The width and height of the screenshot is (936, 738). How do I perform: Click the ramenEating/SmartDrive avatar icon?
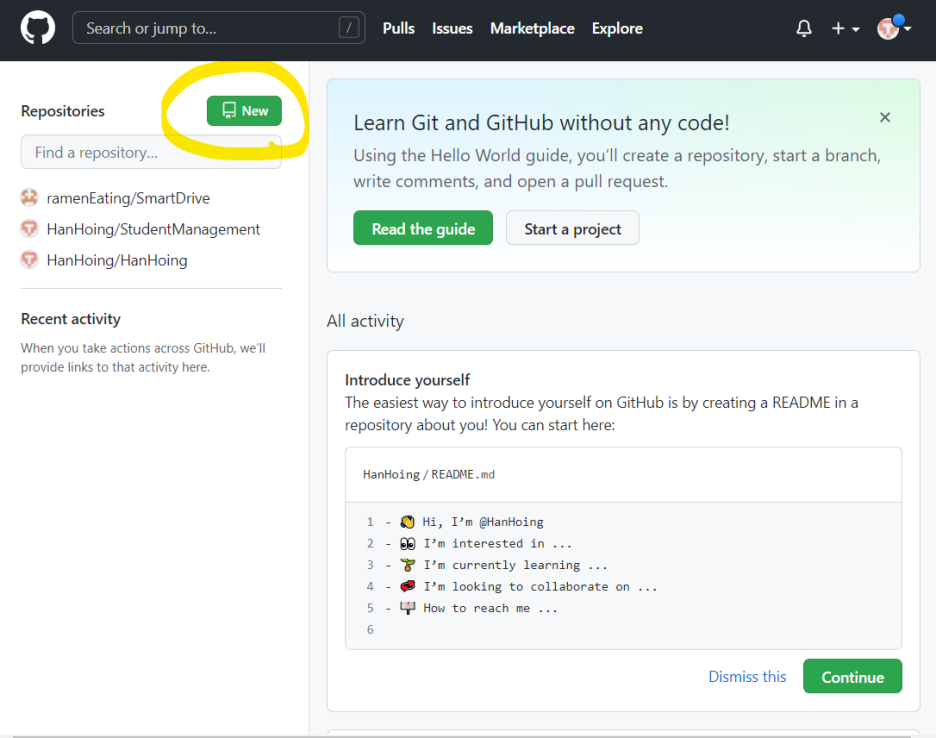click(x=29, y=198)
